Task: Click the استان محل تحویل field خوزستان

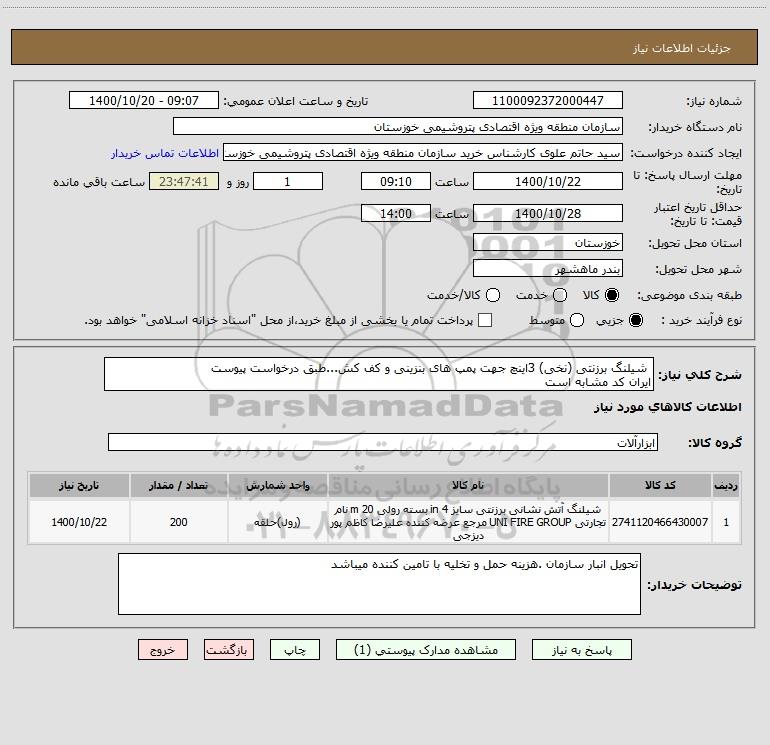Action: pos(548,242)
